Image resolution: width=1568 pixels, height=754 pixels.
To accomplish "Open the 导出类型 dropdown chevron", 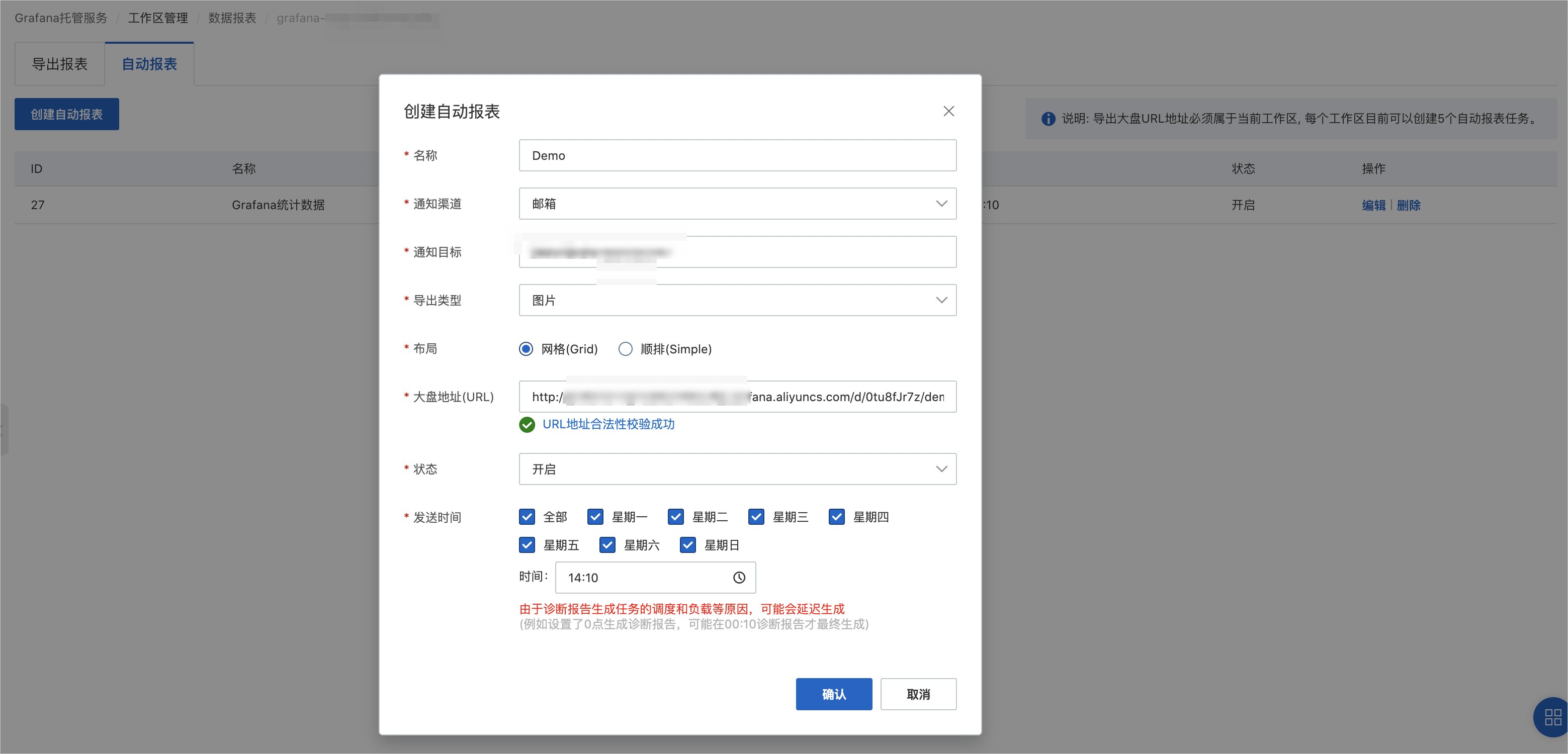I will click(941, 300).
